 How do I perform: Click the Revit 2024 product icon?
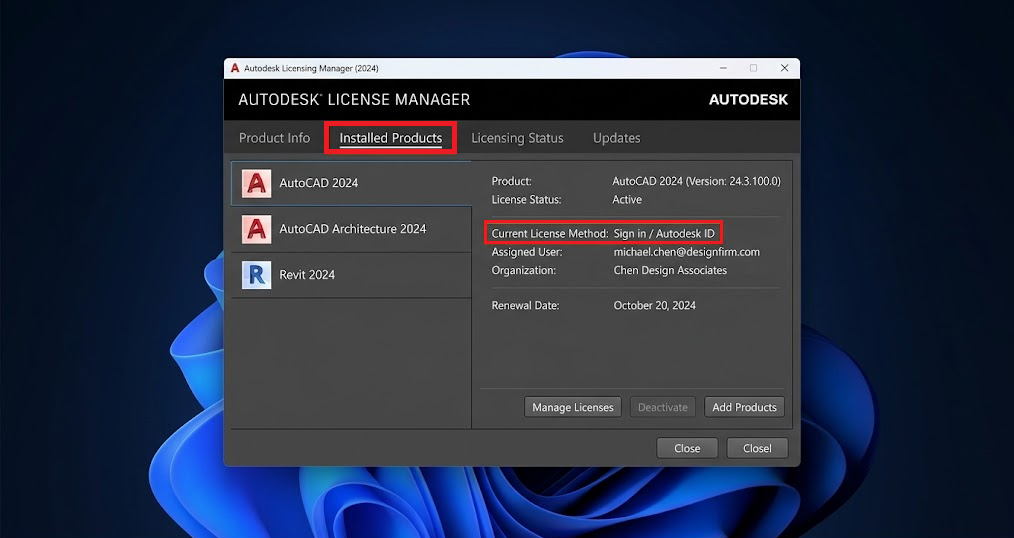coord(257,275)
